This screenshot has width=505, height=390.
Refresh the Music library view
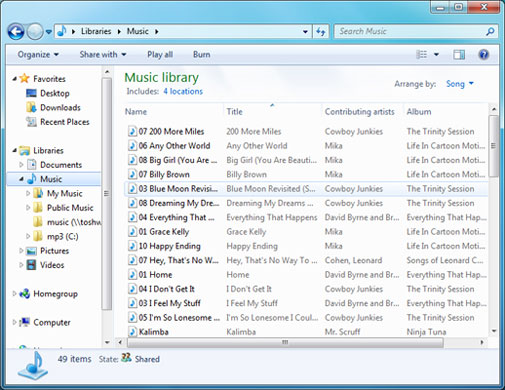pos(321,32)
